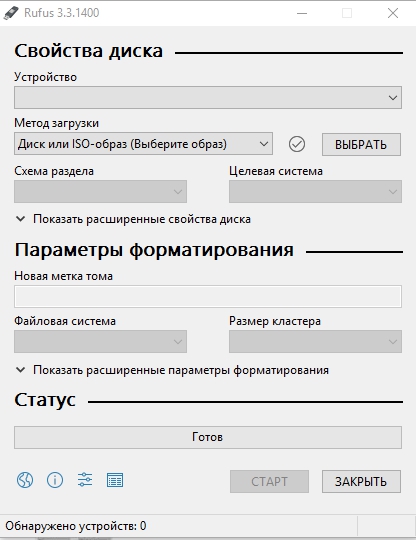Click the Rufus USB drive title icon

point(11,13)
